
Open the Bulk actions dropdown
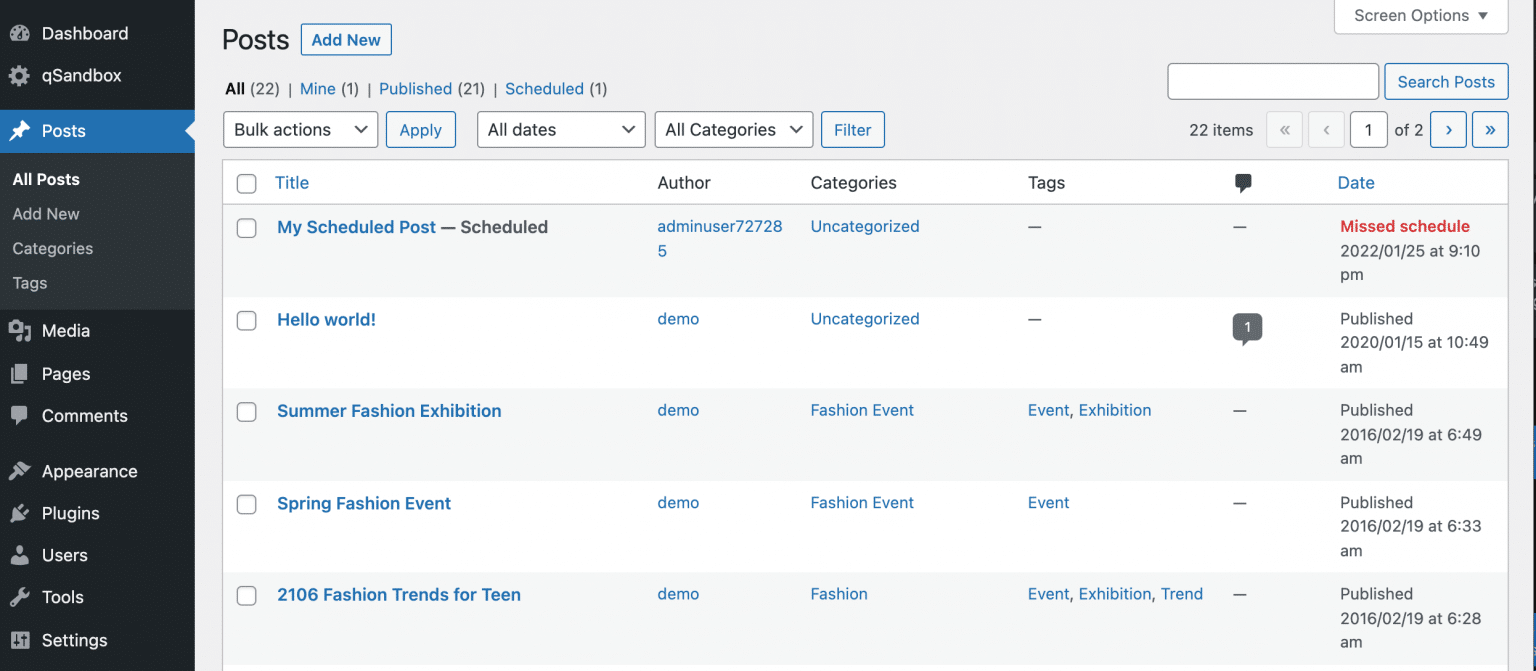click(300, 129)
